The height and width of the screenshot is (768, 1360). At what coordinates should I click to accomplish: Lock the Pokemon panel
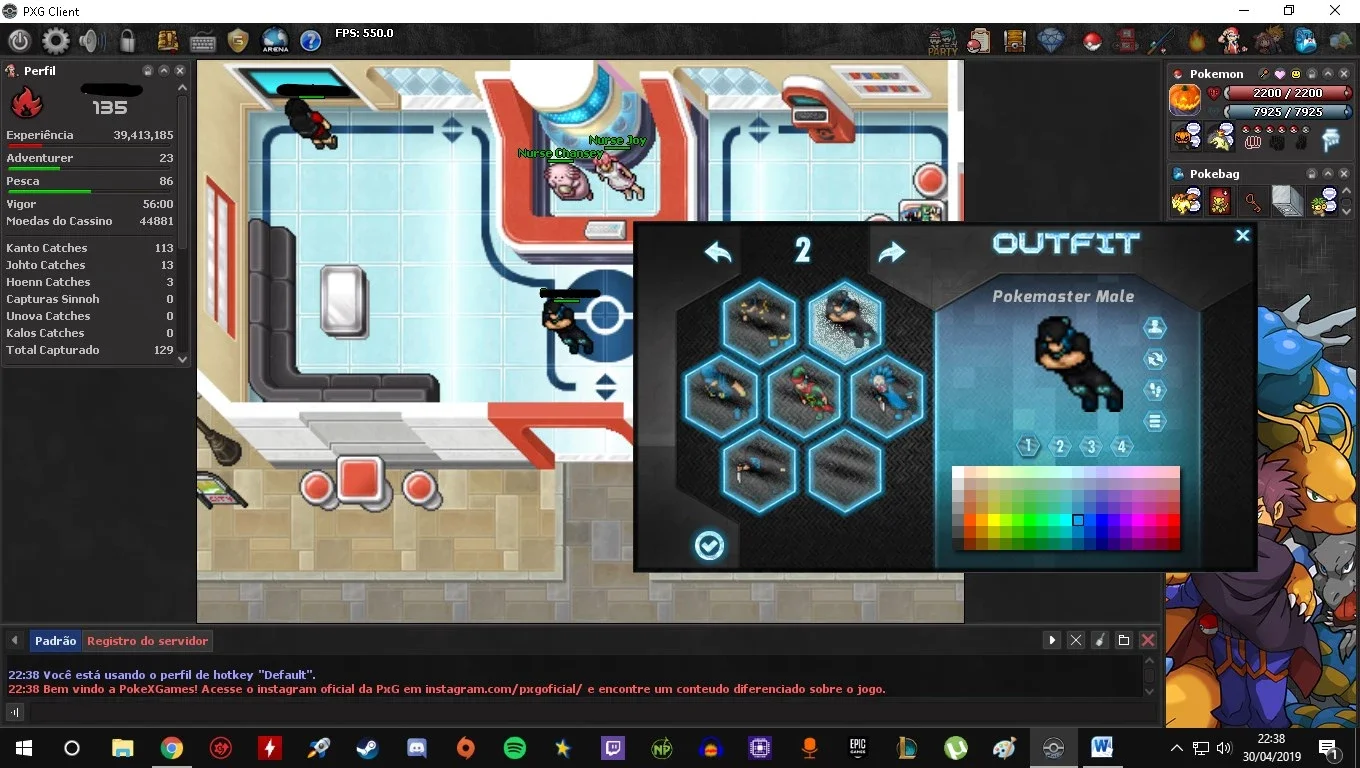1311,73
